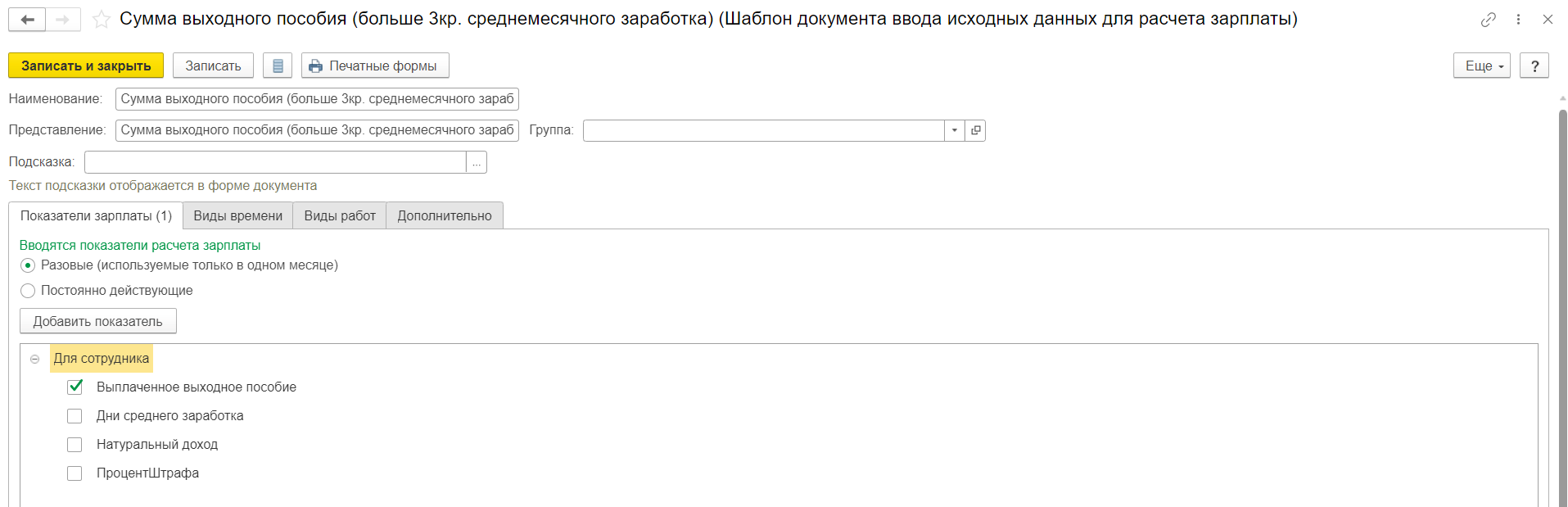Collapse the Для сотрудника tree group
1568x507 pixels.
click(34, 359)
